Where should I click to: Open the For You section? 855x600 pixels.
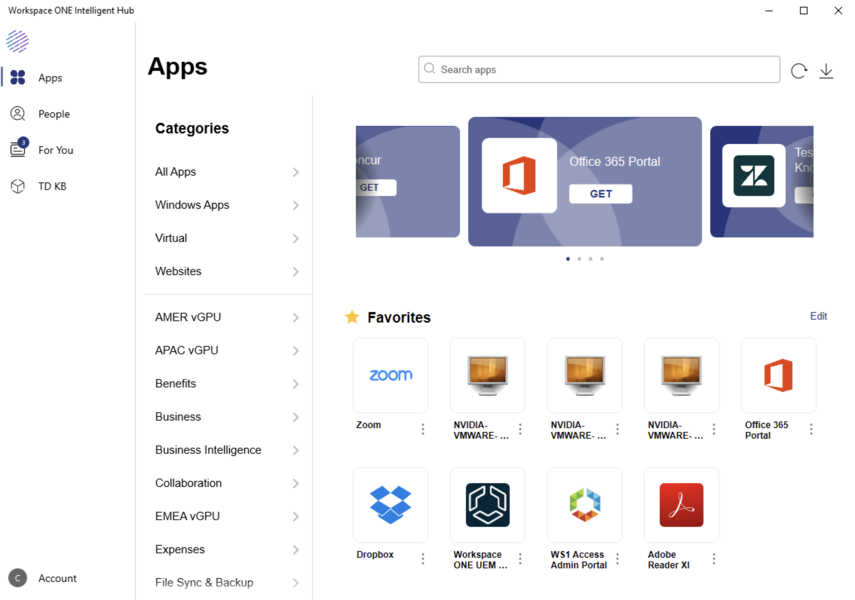(x=55, y=150)
